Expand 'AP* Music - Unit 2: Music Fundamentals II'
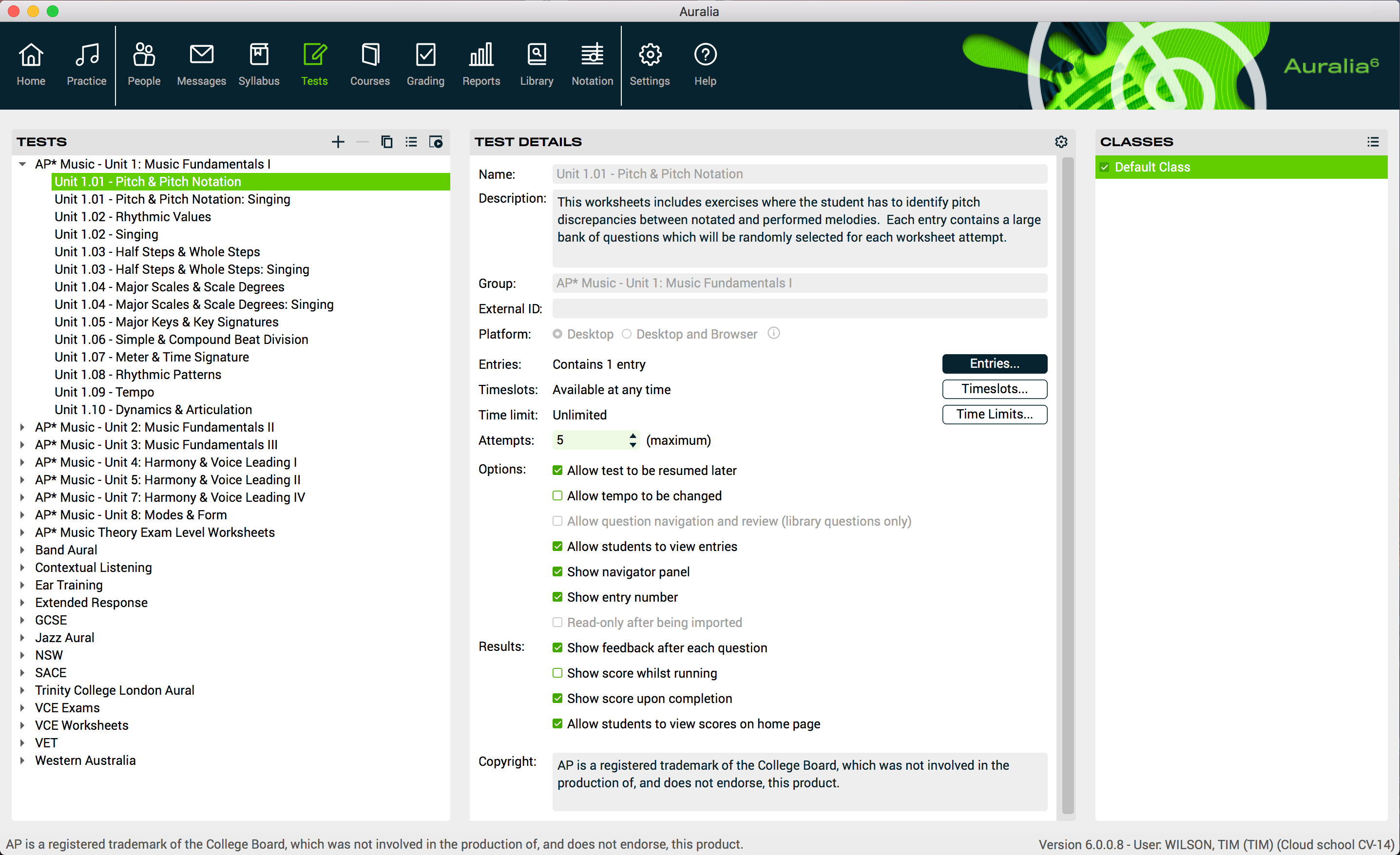The height and width of the screenshot is (855, 1400). [x=22, y=427]
